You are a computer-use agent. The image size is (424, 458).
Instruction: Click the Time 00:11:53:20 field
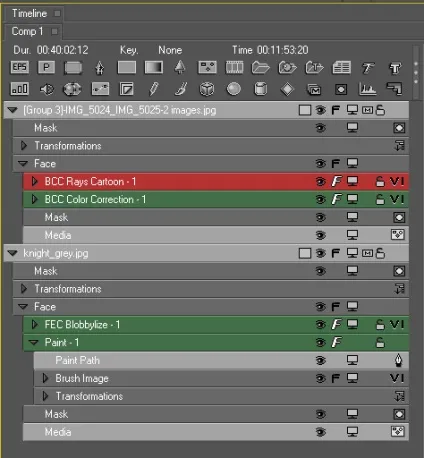pyautogui.click(x=270, y=50)
